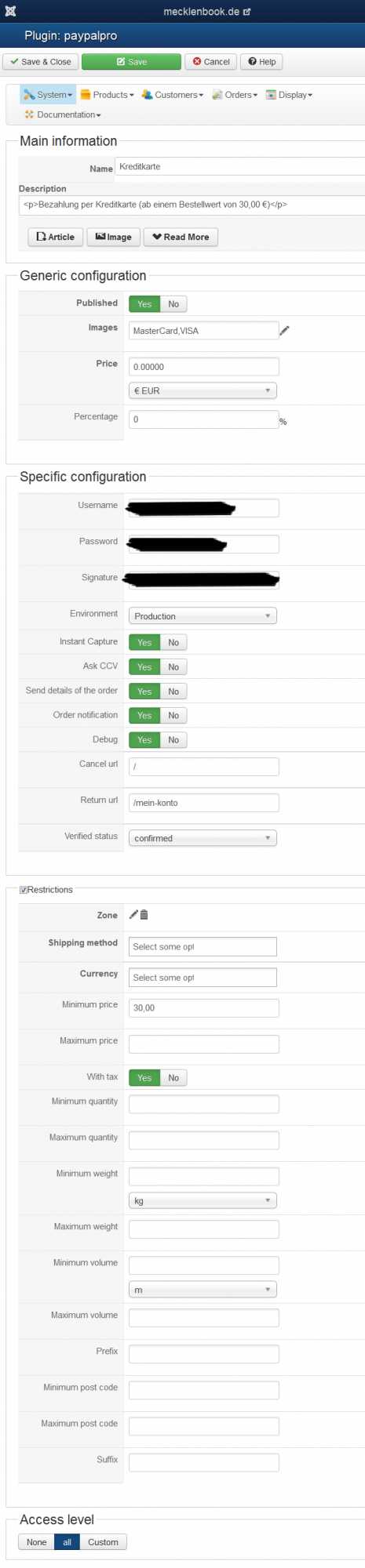Screen dimensions: 365x1568
Task: Click the Save & Close button
Action: click(x=40, y=62)
